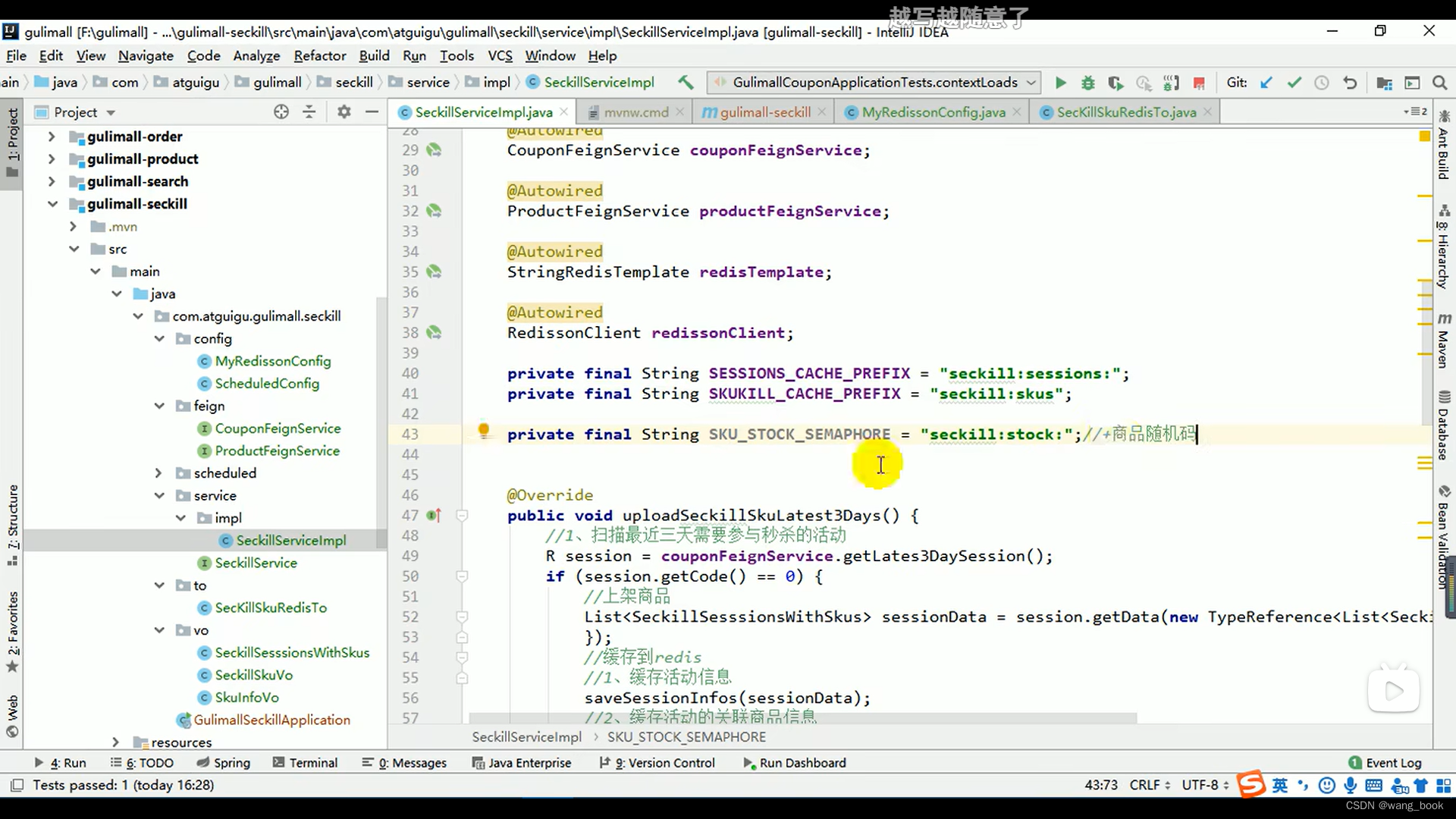
Task: Open Project panel settings gear
Action: [344, 111]
